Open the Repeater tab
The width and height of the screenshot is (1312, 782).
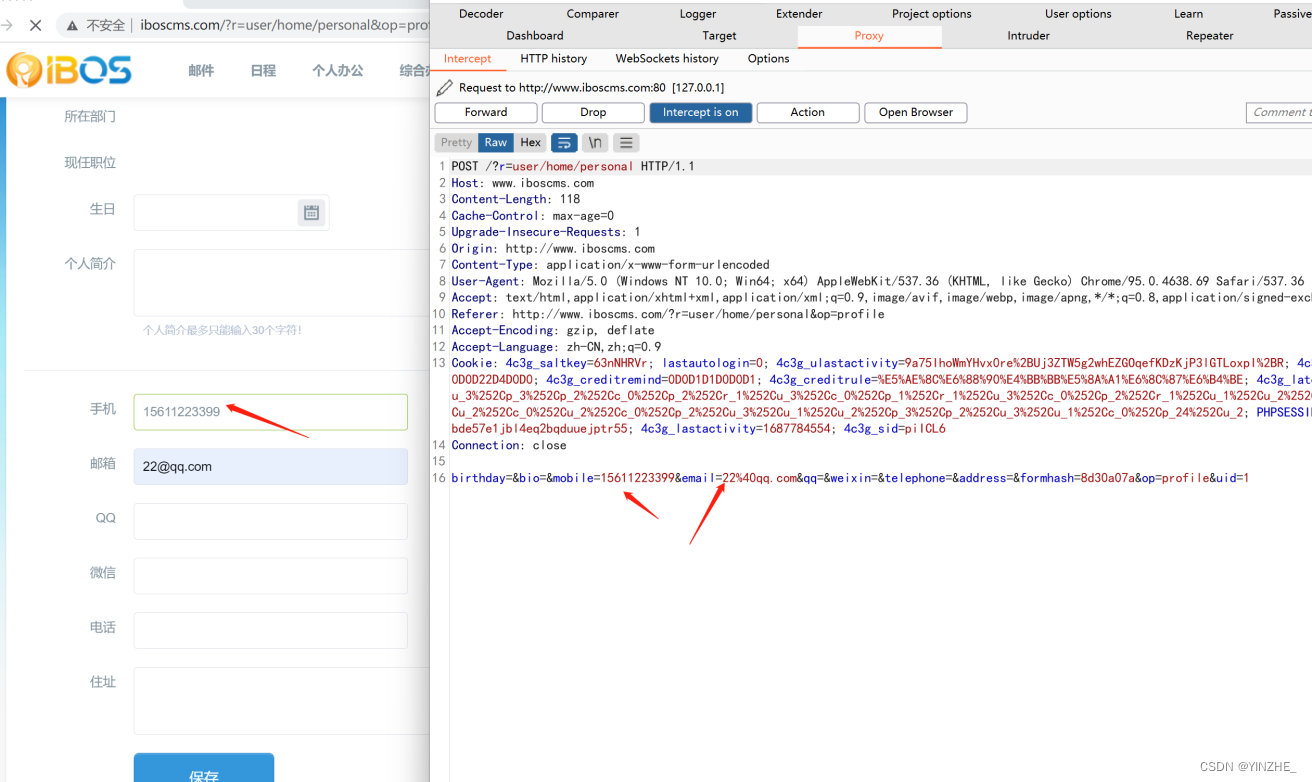1210,36
